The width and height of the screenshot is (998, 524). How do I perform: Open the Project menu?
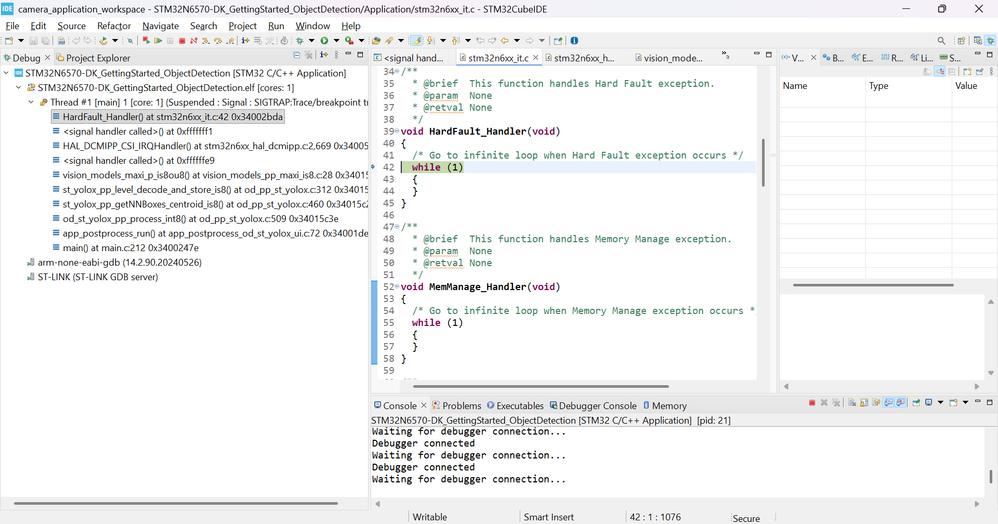(x=242, y=25)
